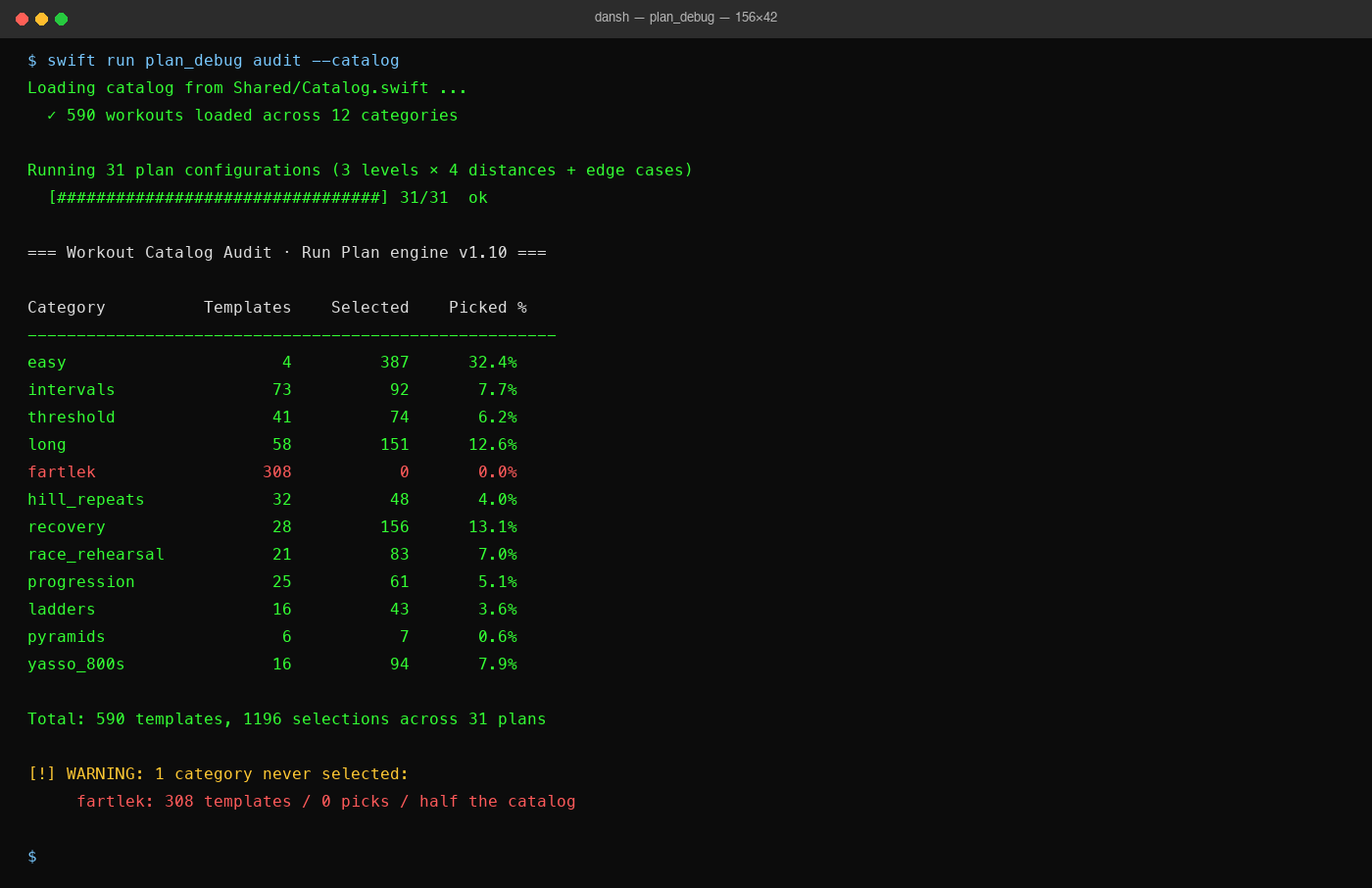
Task: Click the red 0.0% picked value
Action: coord(498,472)
